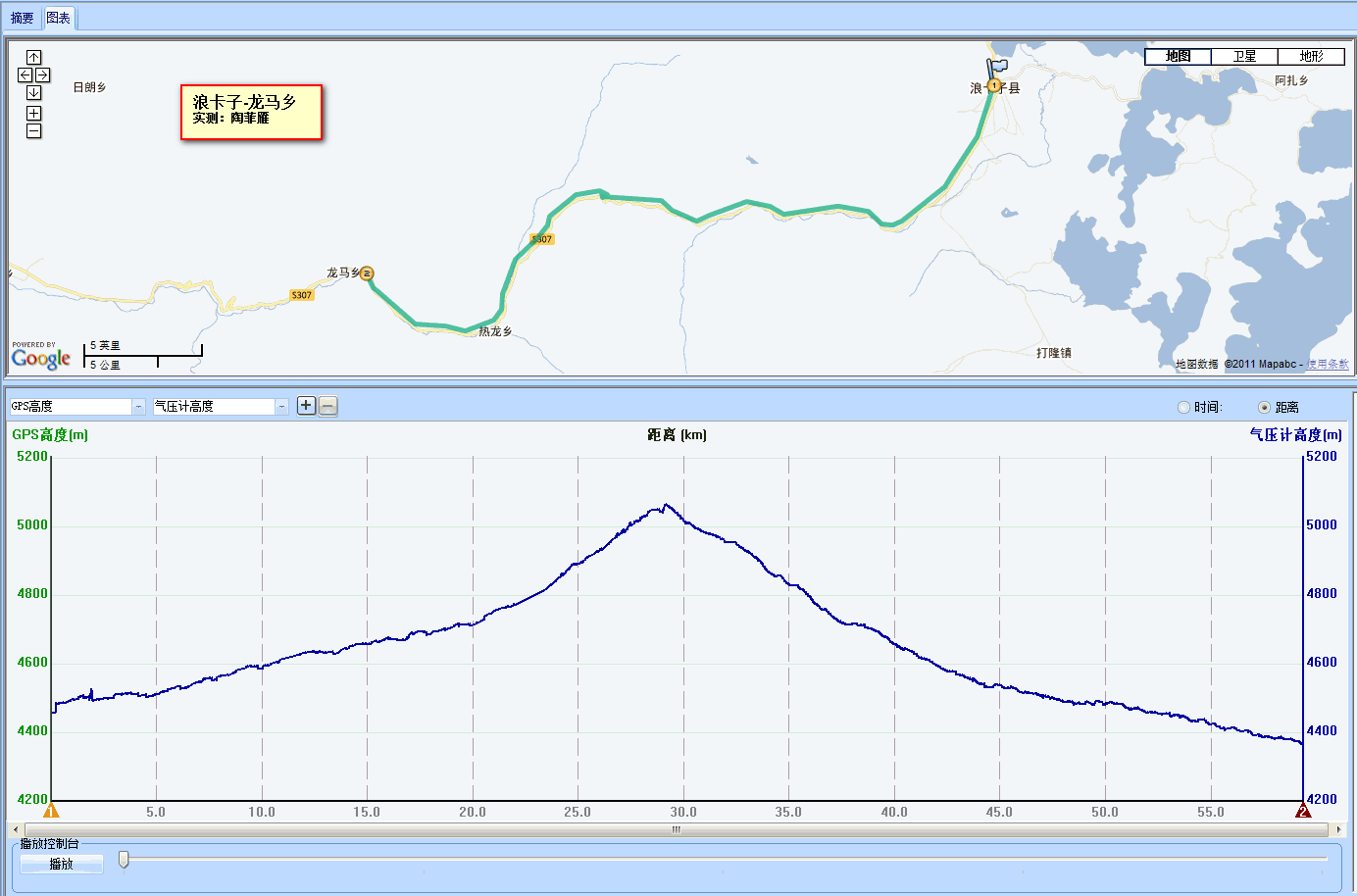Open the 使用条款 link on map
The image size is (1357, 896).
(1327, 365)
